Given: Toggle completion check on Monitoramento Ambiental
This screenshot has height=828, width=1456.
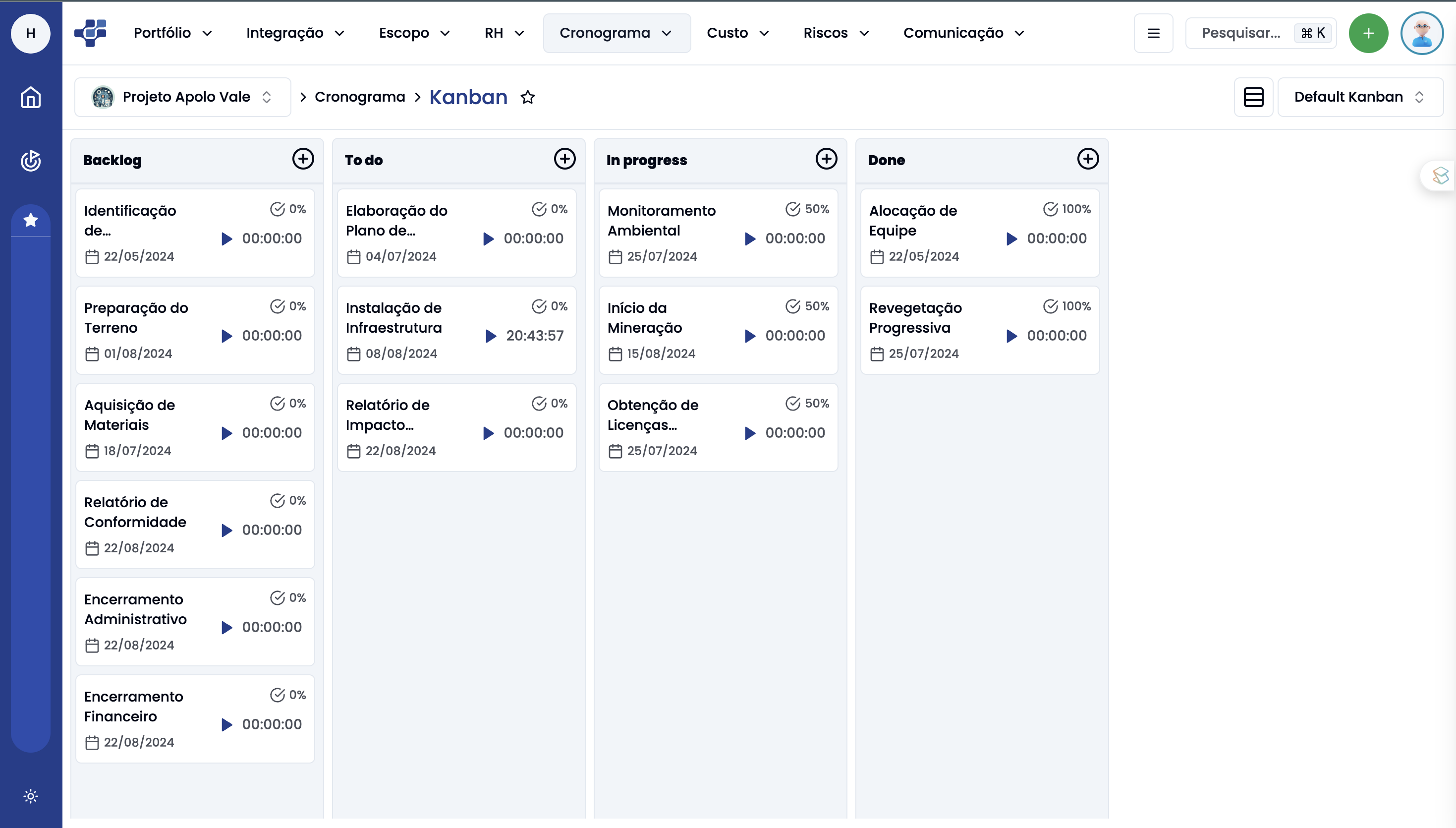Looking at the screenshot, I should pyautogui.click(x=793, y=209).
